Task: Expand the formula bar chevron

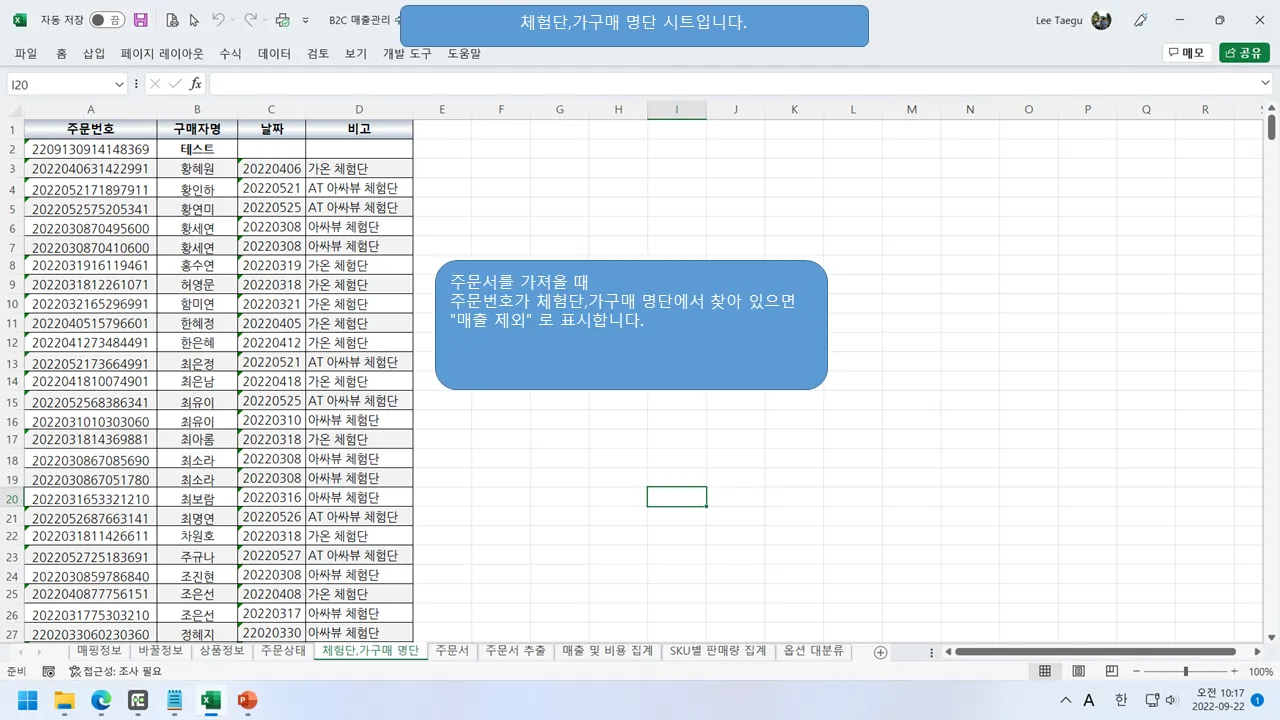Action: [1266, 84]
